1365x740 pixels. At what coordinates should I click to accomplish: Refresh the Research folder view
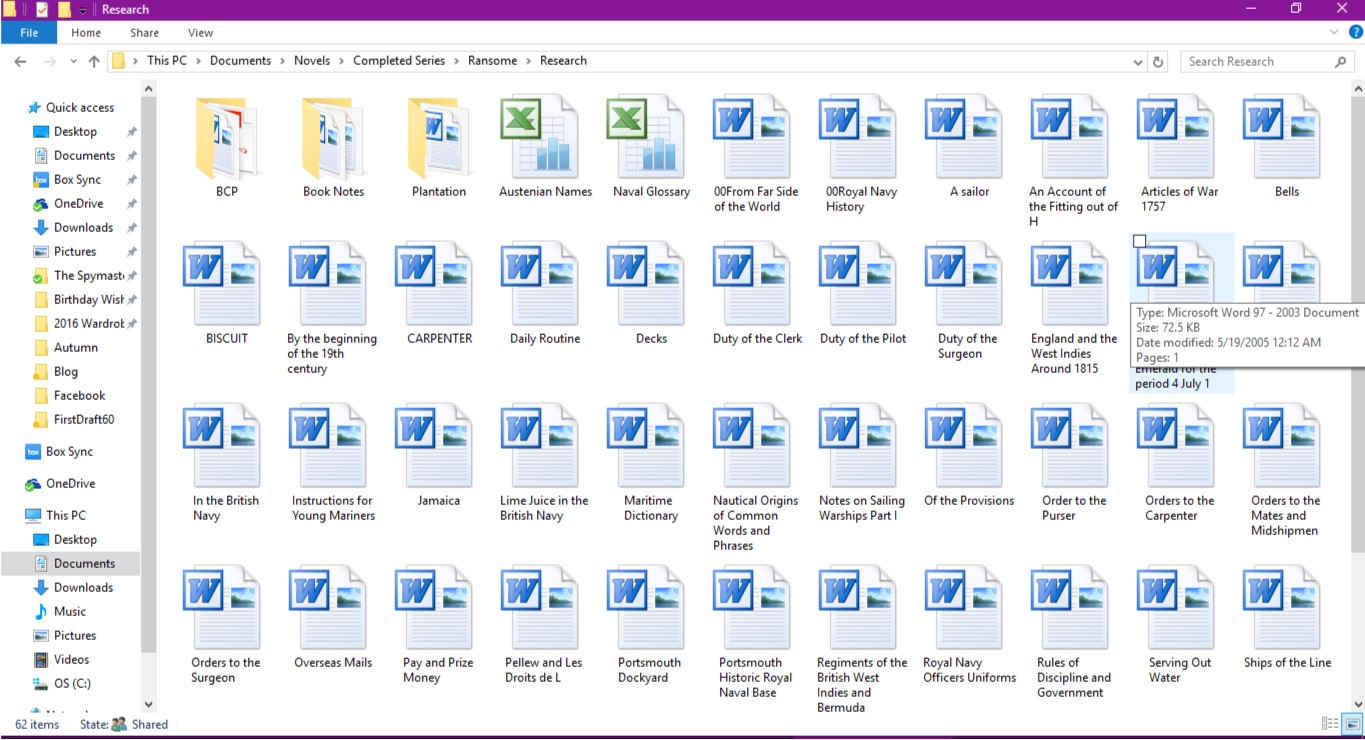coord(1158,61)
